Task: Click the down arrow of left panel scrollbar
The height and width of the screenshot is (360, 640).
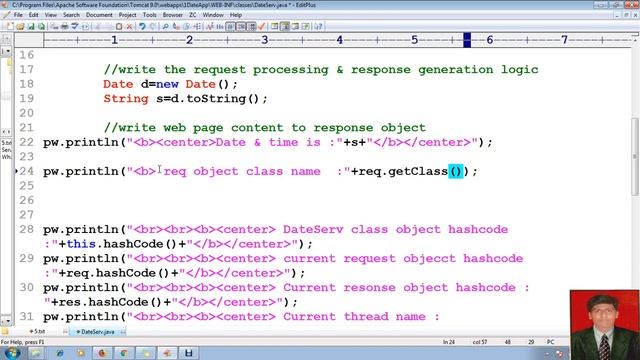Action: click(x=7, y=321)
